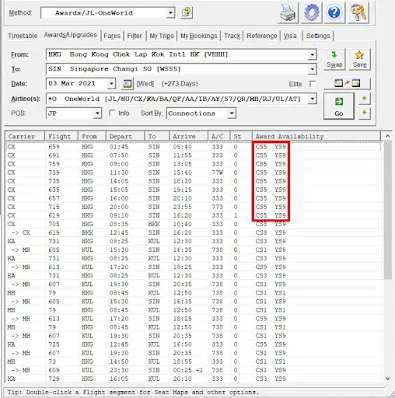This screenshot has width=395, height=398.
Task: Click the Arrive column header
Action: click(x=188, y=136)
